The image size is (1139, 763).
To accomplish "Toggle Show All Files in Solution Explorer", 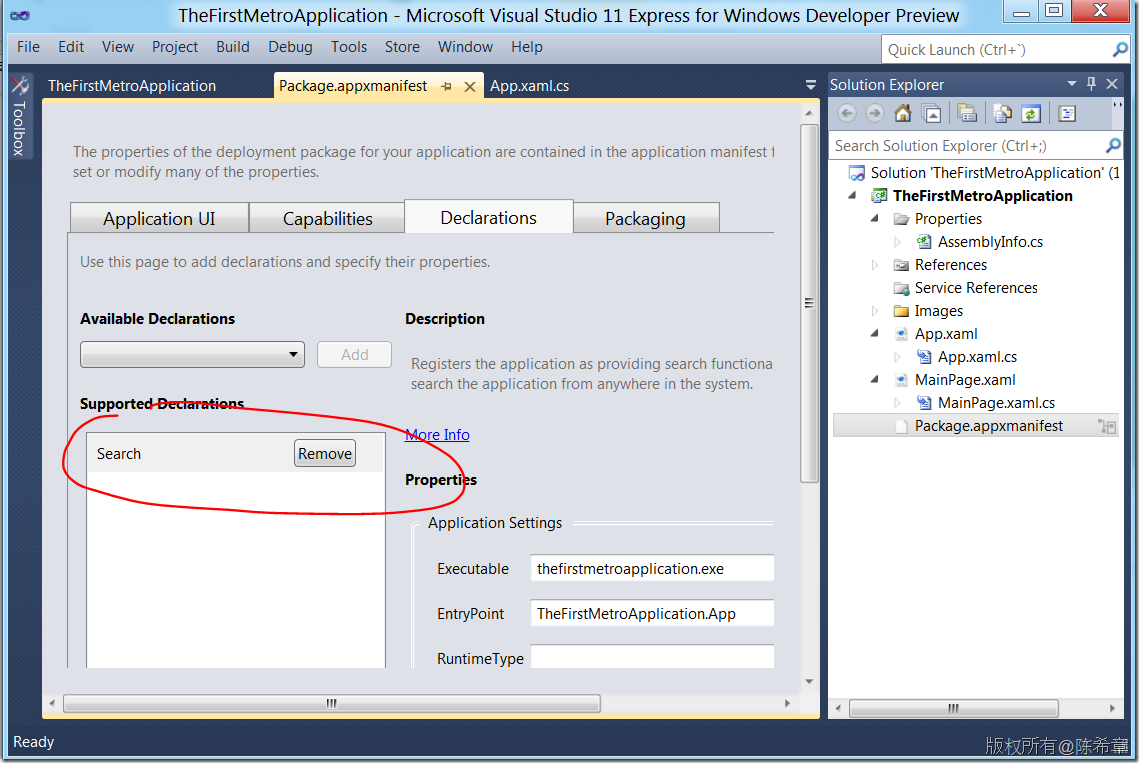I will (x=1002, y=113).
